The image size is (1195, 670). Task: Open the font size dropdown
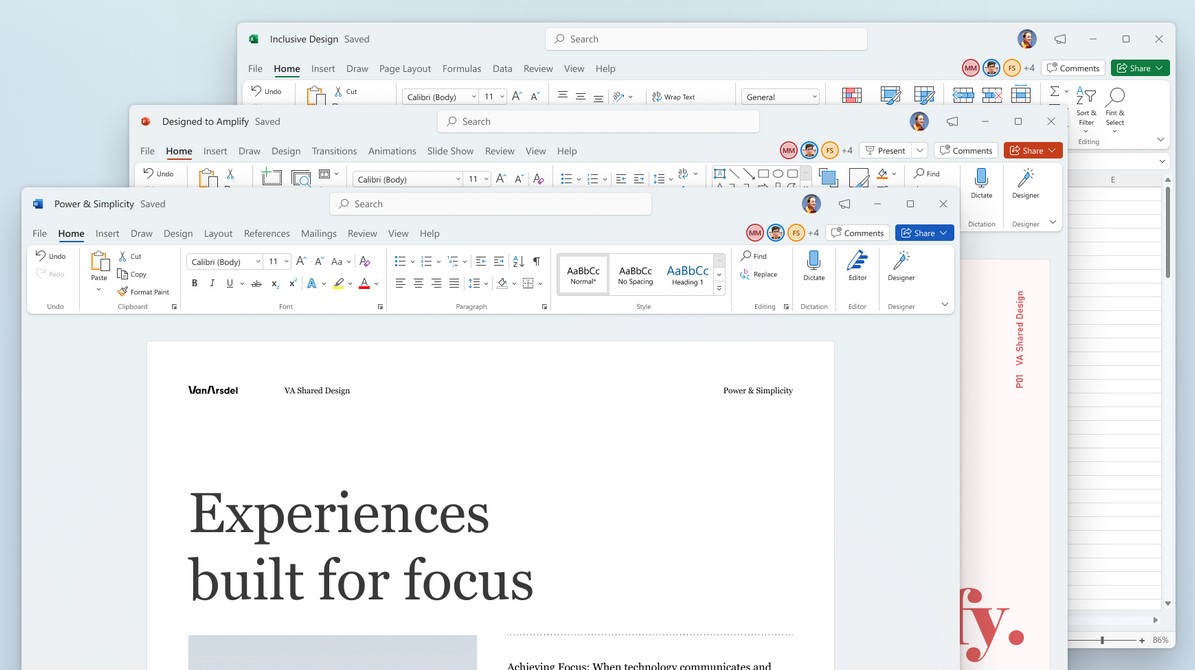click(287, 262)
